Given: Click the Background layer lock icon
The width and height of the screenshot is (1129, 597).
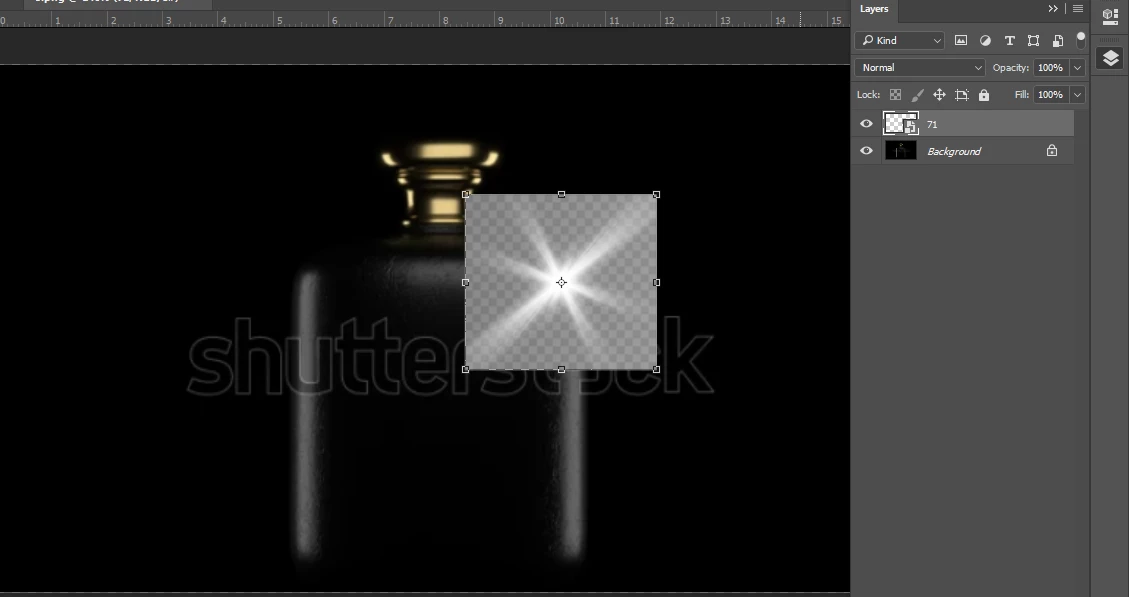Looking at the screenshot, I should [x=1052, y=151].
